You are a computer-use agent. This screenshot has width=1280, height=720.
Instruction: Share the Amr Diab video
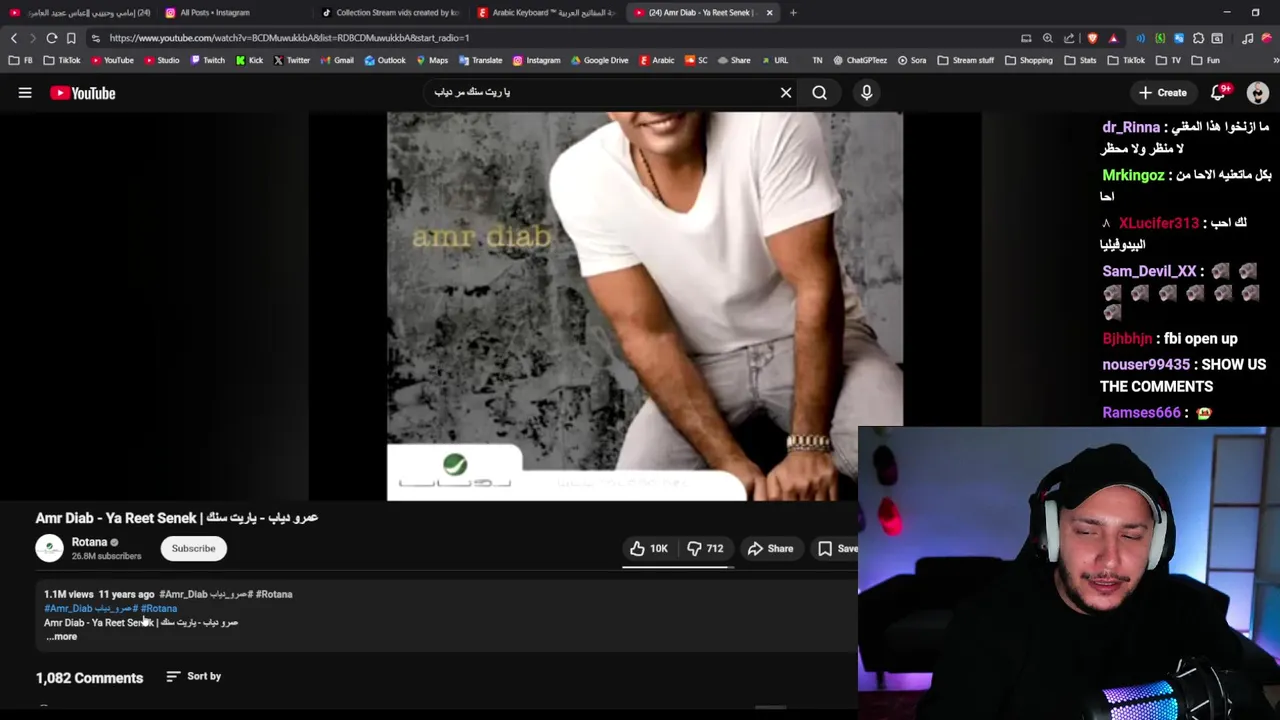coord(770,548)
